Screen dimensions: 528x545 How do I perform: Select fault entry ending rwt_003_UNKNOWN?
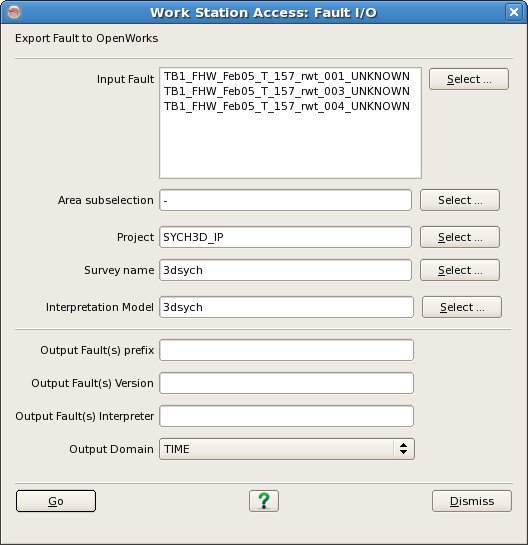[x=287, y=91]
